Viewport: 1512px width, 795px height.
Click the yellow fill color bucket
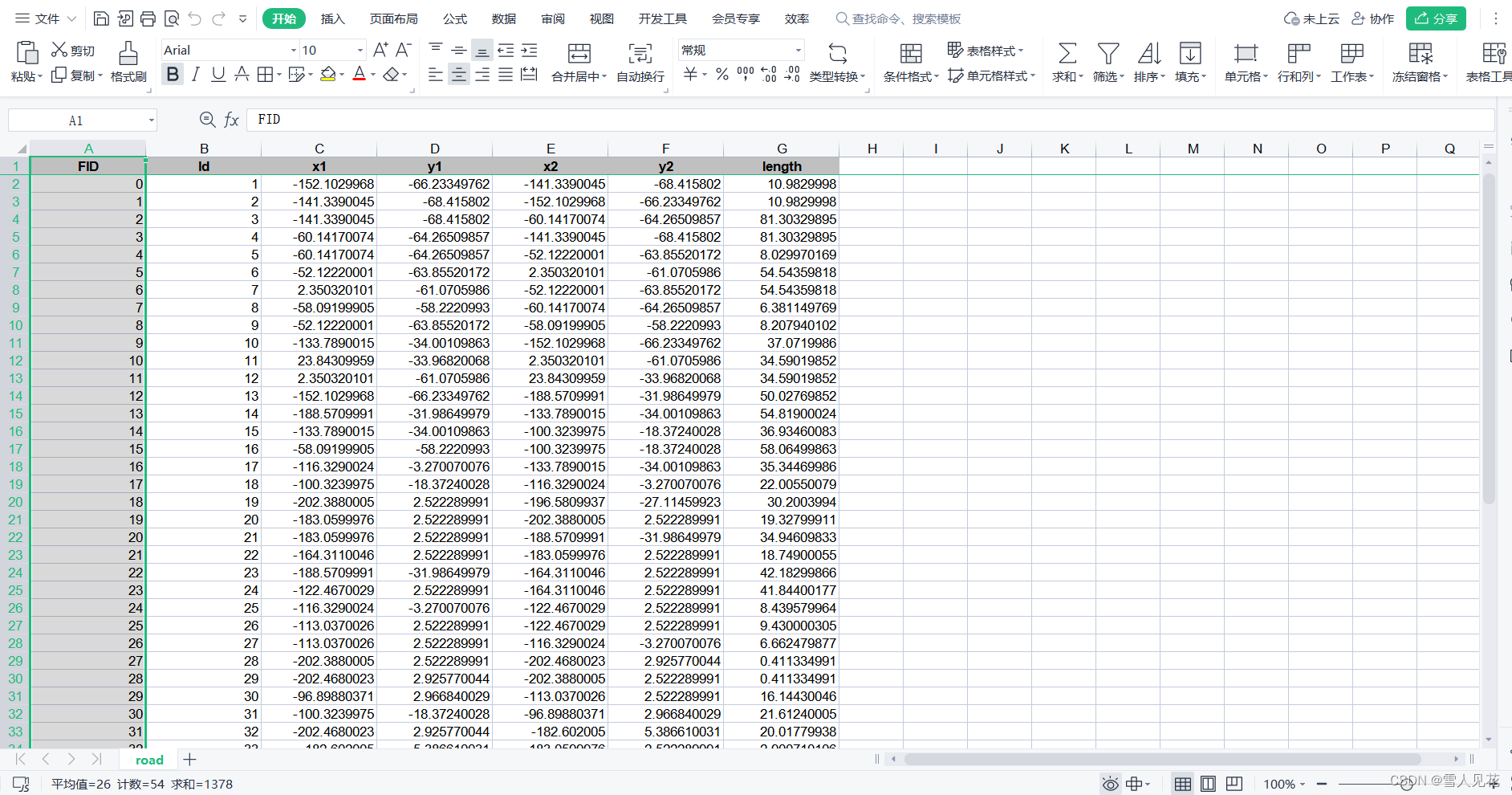[x=327, y=75]
